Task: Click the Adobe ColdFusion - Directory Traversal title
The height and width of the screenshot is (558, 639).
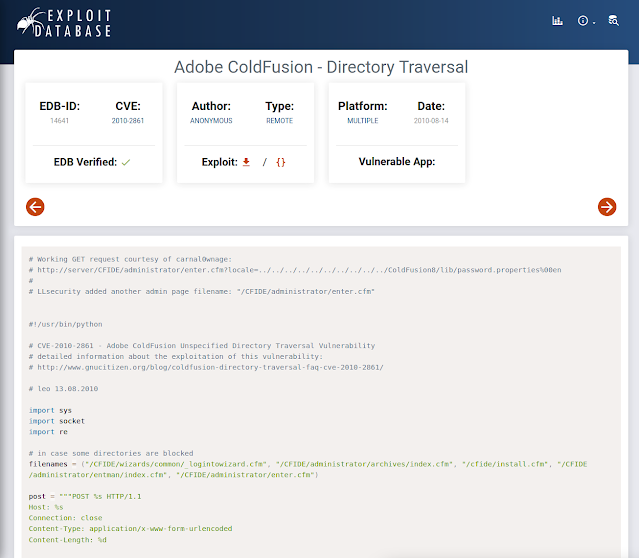Action: [x=321, y=67]
